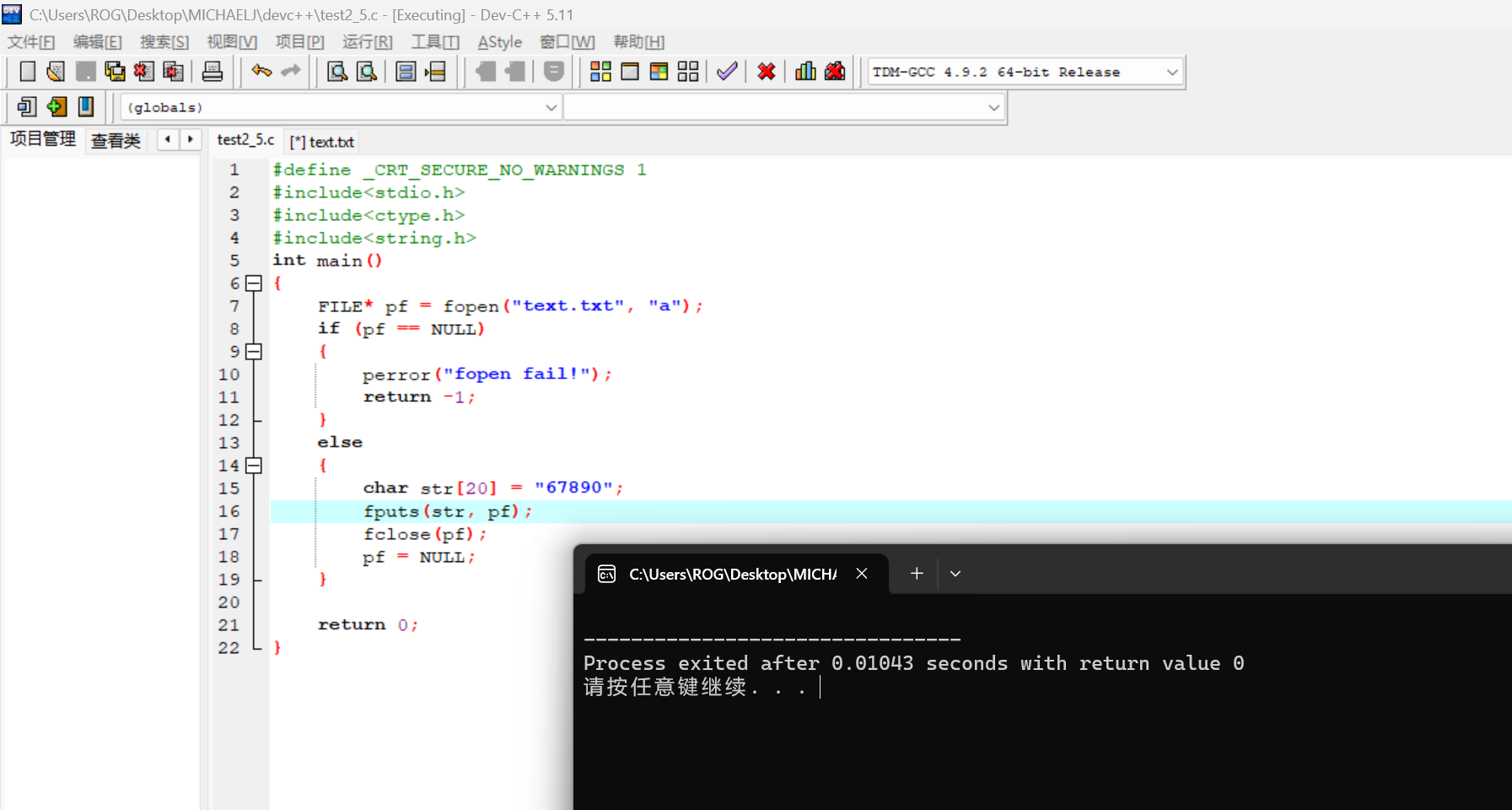Stop program execution with the red X
Screen dimensions: 1512x810
tap(767, 72)
